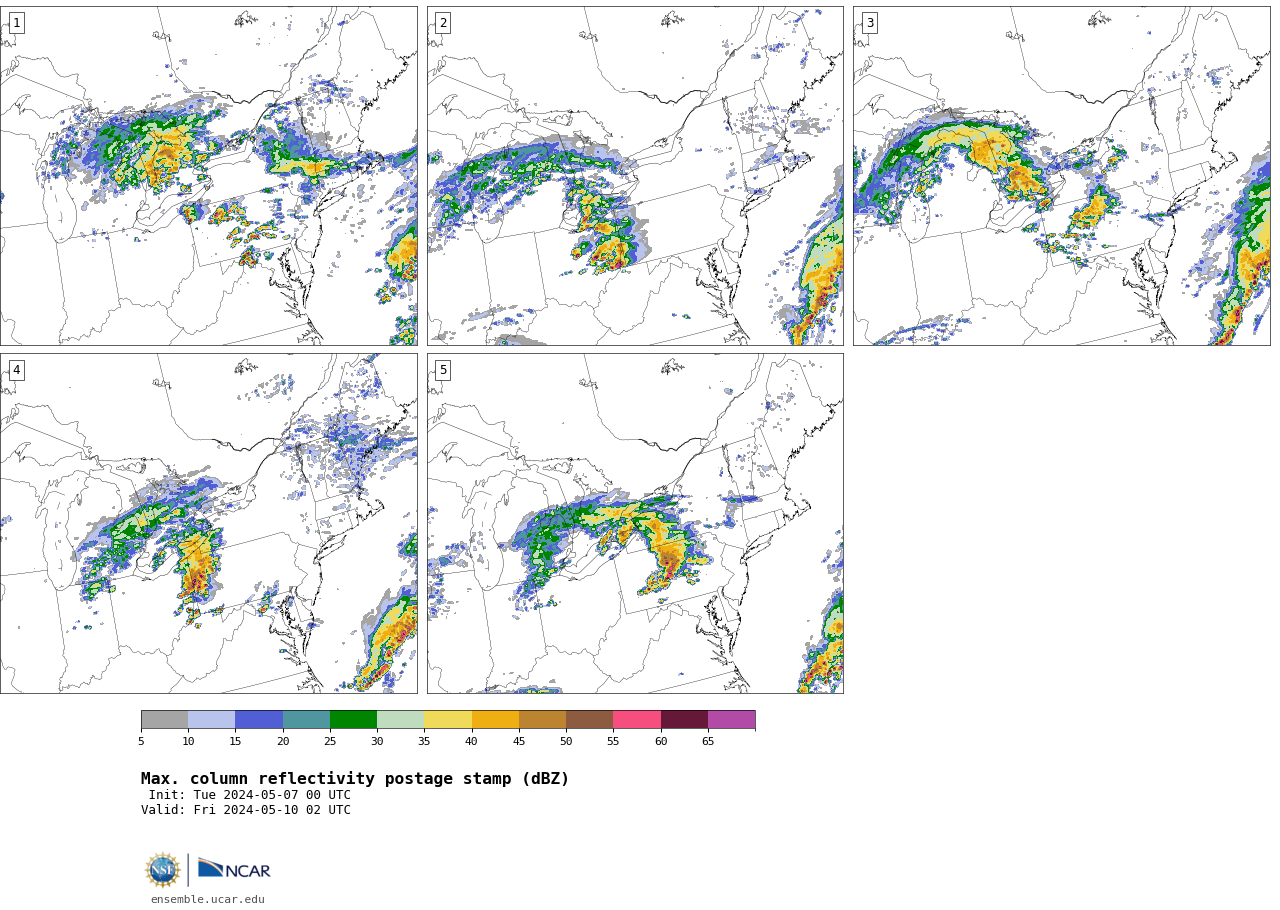
Task: Click the pink 55-60 dBZ swatch
Action: click(637, 720)
